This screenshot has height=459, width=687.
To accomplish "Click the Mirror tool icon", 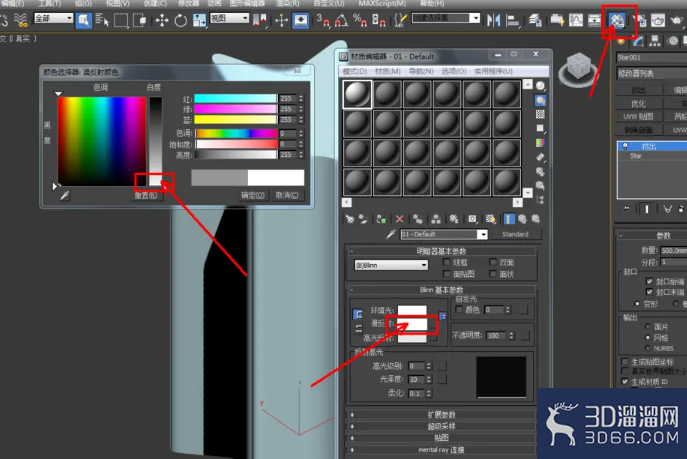I will [x=493, y=20].
